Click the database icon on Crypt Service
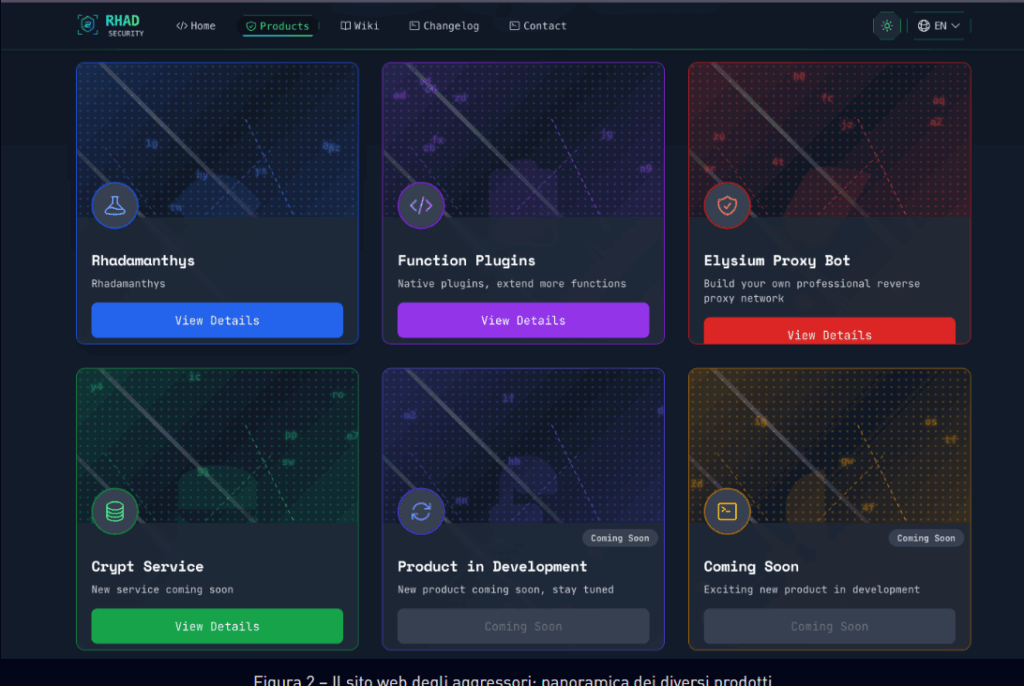Viewport: 1024px width, 686px height. click(x=115, y=511)
